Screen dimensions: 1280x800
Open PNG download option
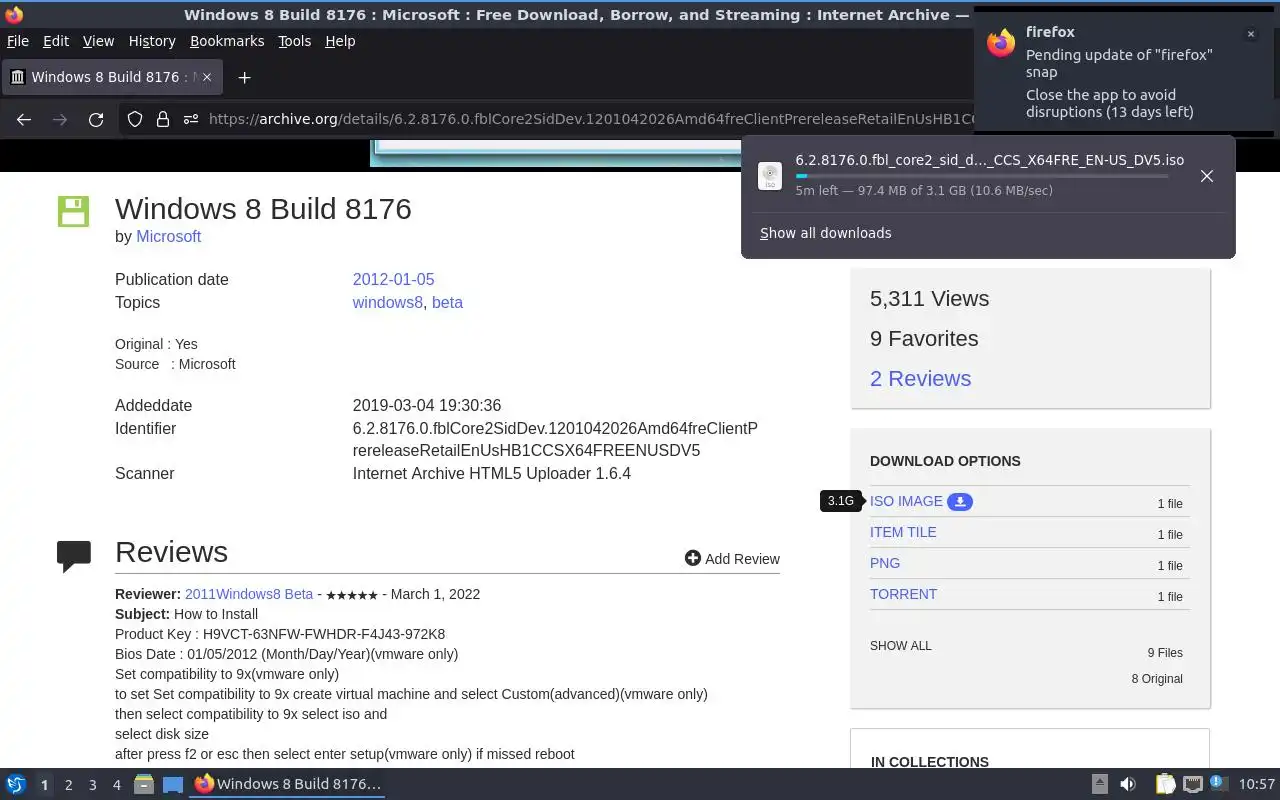pos(885,564)
